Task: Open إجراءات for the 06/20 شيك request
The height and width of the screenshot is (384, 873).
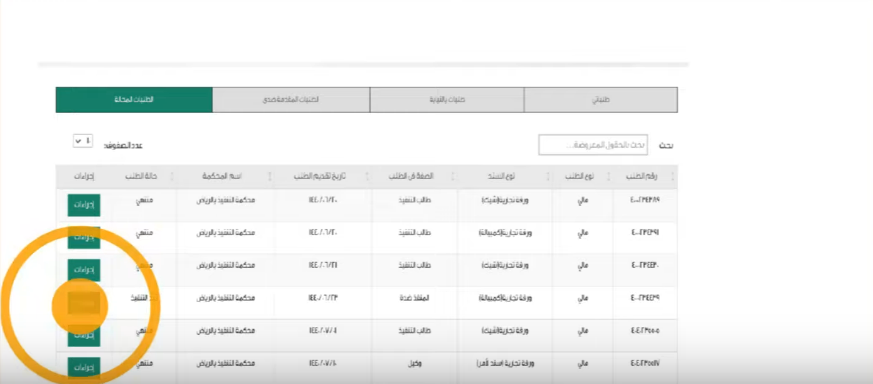Action: tap(84, 205)
